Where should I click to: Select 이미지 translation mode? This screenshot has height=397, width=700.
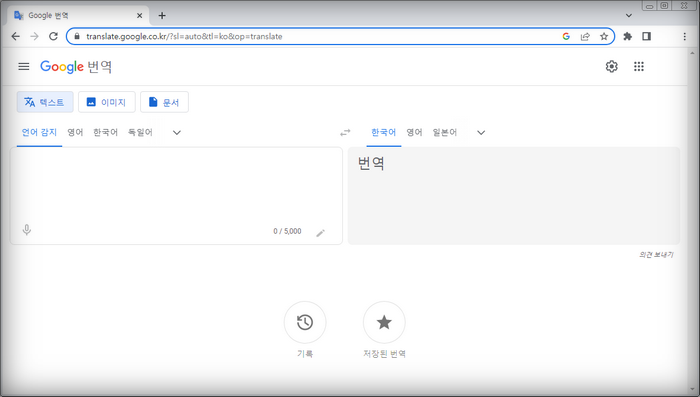[x=107, y=102]
